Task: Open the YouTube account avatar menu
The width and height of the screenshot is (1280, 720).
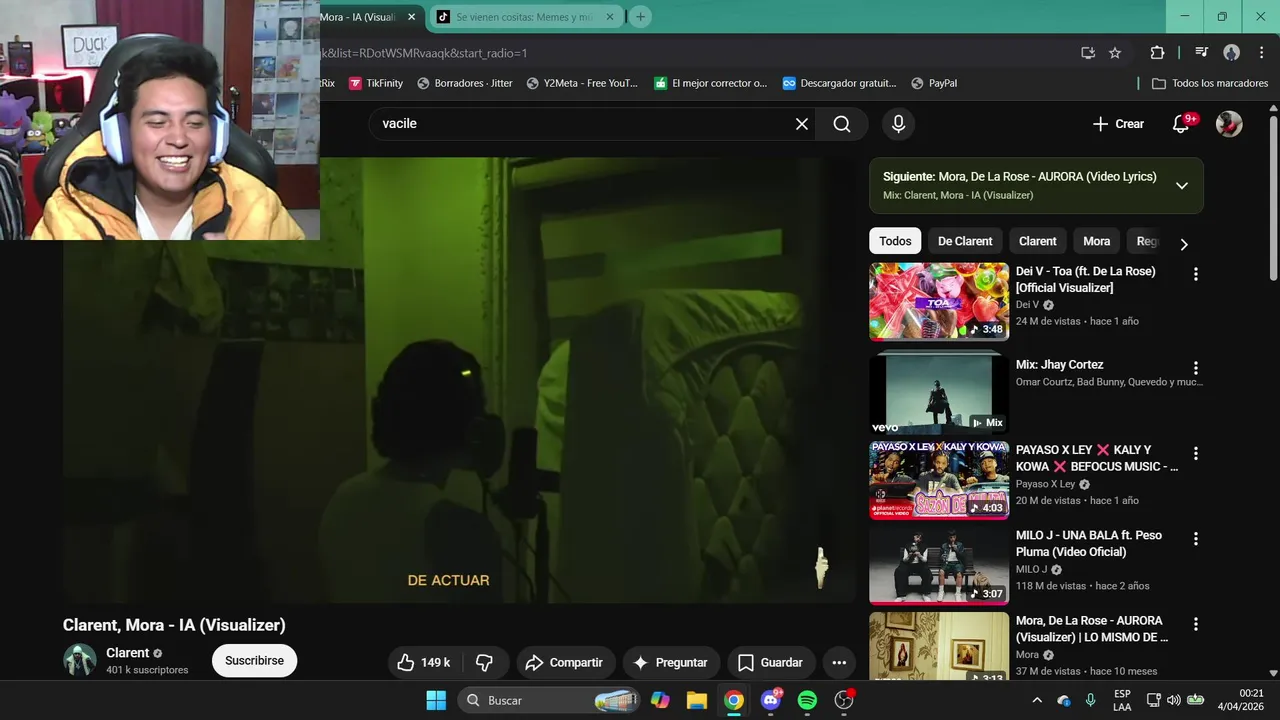Action: pyautogui.click(x=1229, y=124)
